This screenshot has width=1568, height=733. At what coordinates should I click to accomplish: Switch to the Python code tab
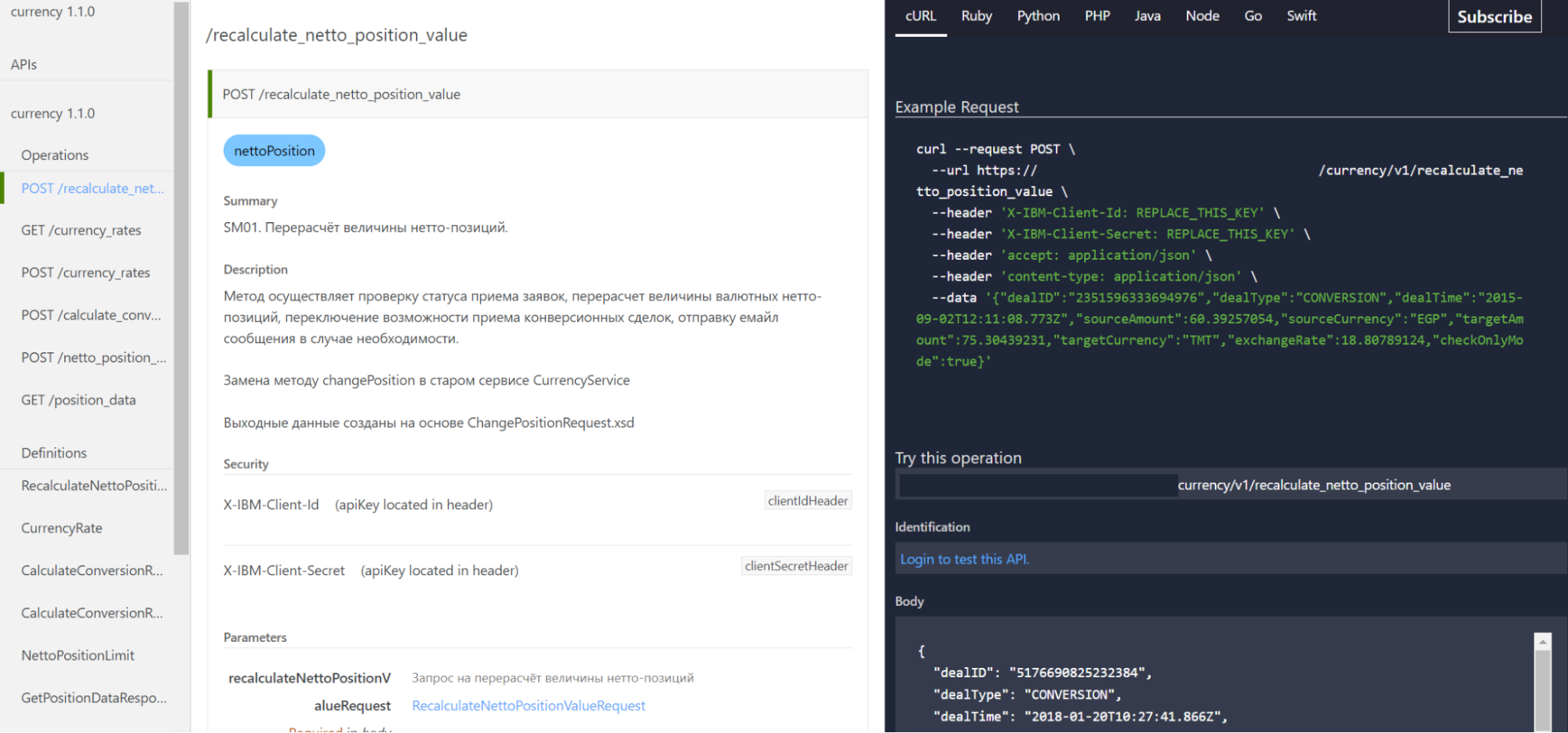tap(1039, 16)
